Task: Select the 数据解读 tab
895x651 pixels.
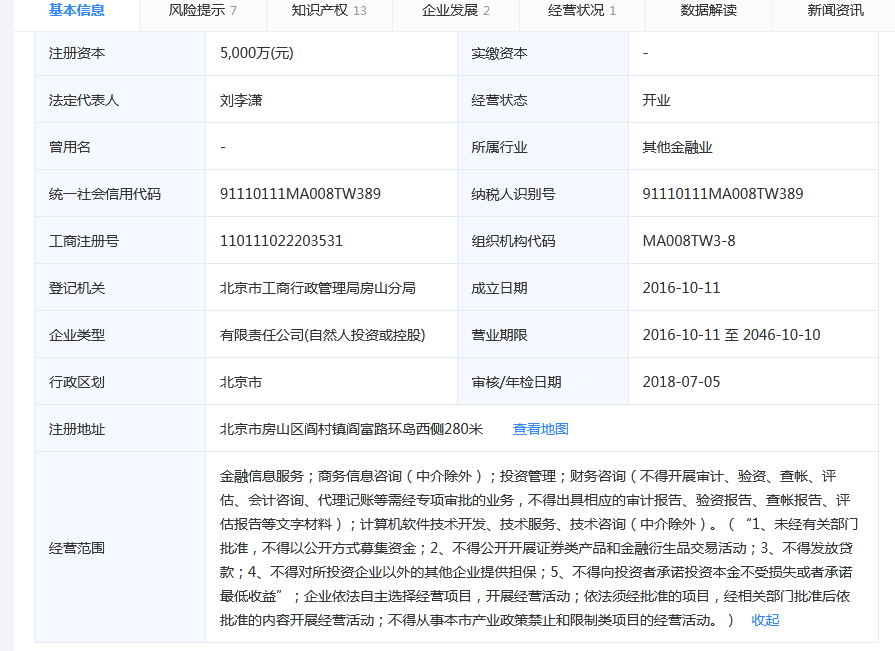Action: (x=708, y=10)
